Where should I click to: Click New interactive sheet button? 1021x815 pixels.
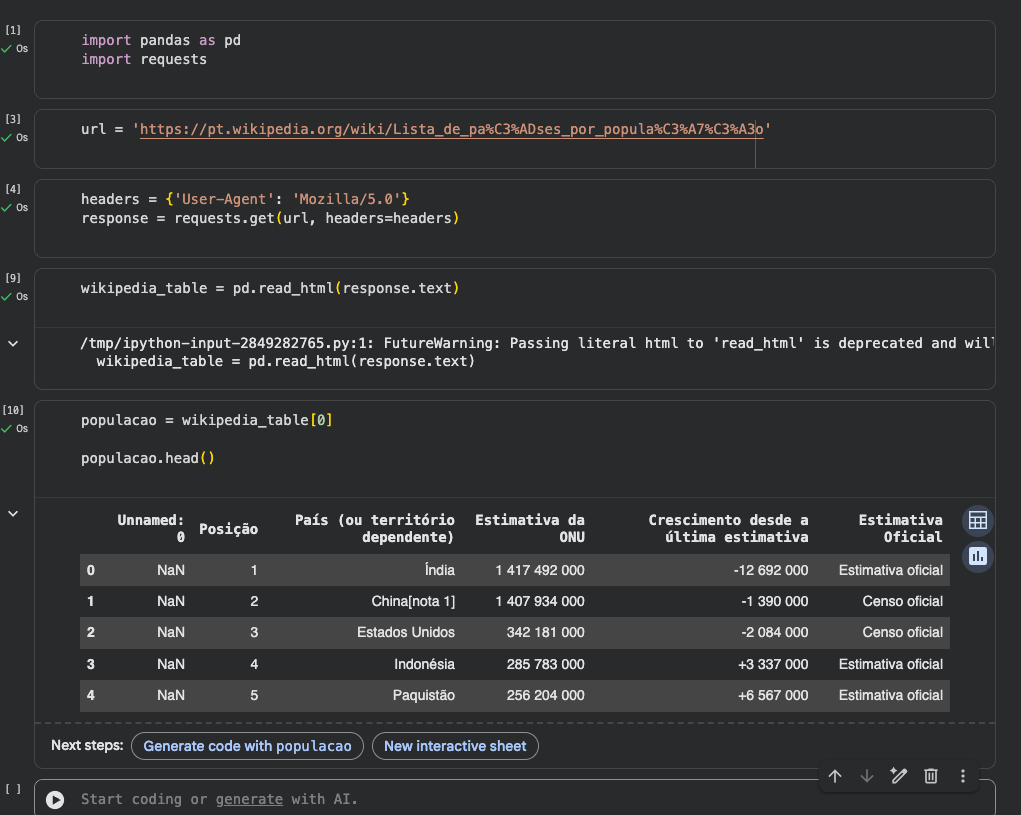455,746
